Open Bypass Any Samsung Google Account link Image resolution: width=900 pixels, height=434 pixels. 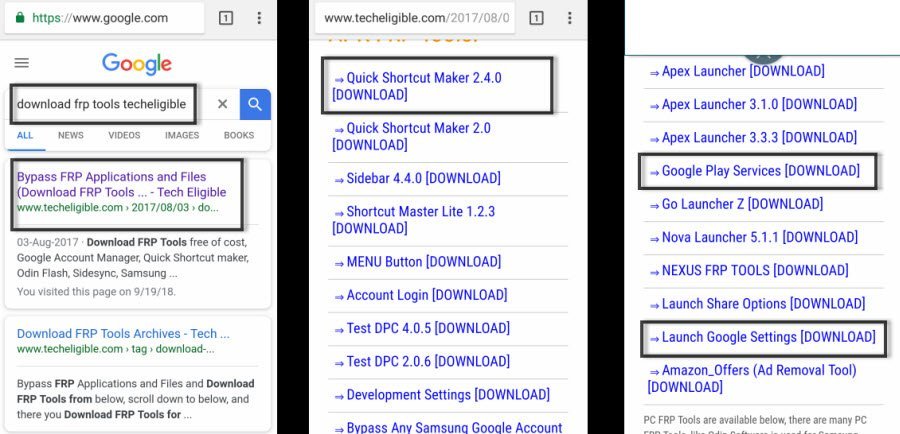448,428
